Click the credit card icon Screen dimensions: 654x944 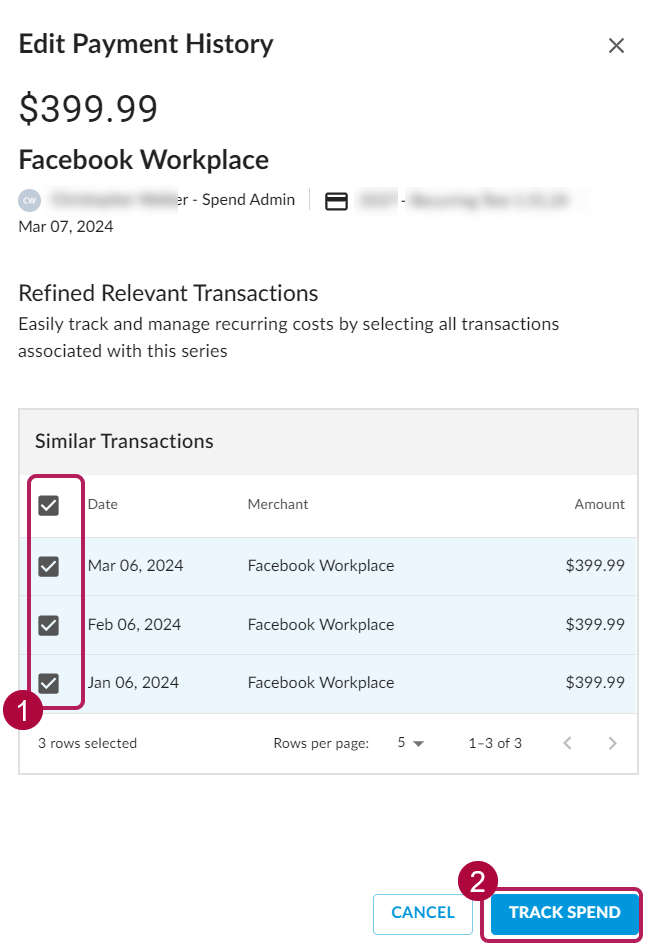[x=337, y=201]
